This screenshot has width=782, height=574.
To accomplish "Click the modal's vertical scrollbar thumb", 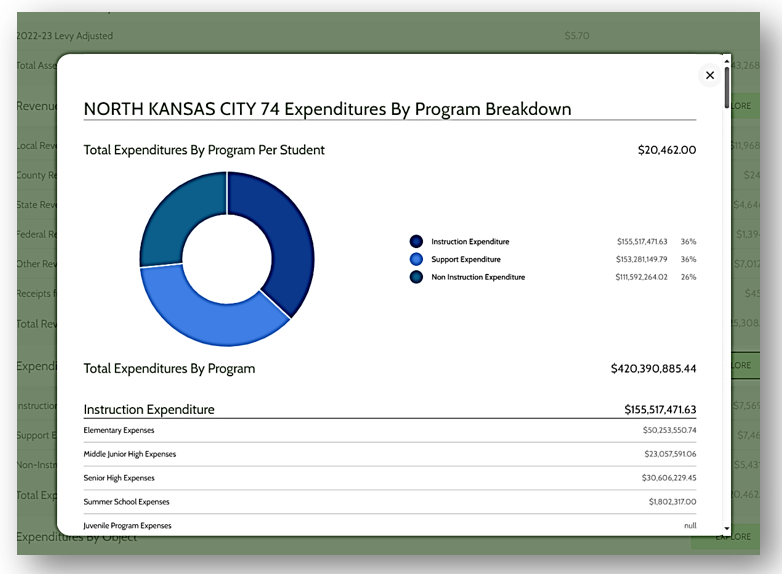I will (727, 85).
